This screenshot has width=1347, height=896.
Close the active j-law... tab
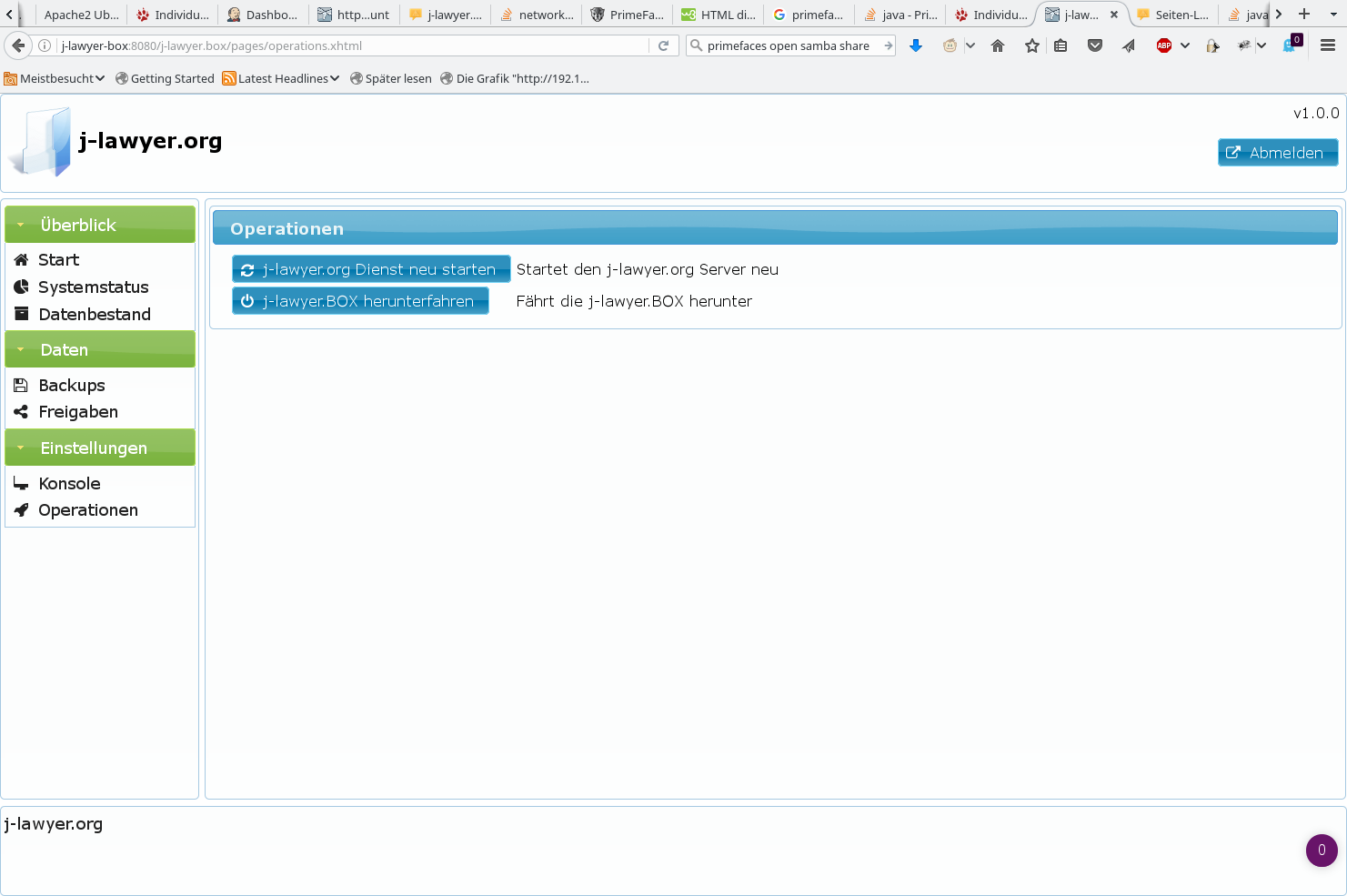pos(1114,15)
